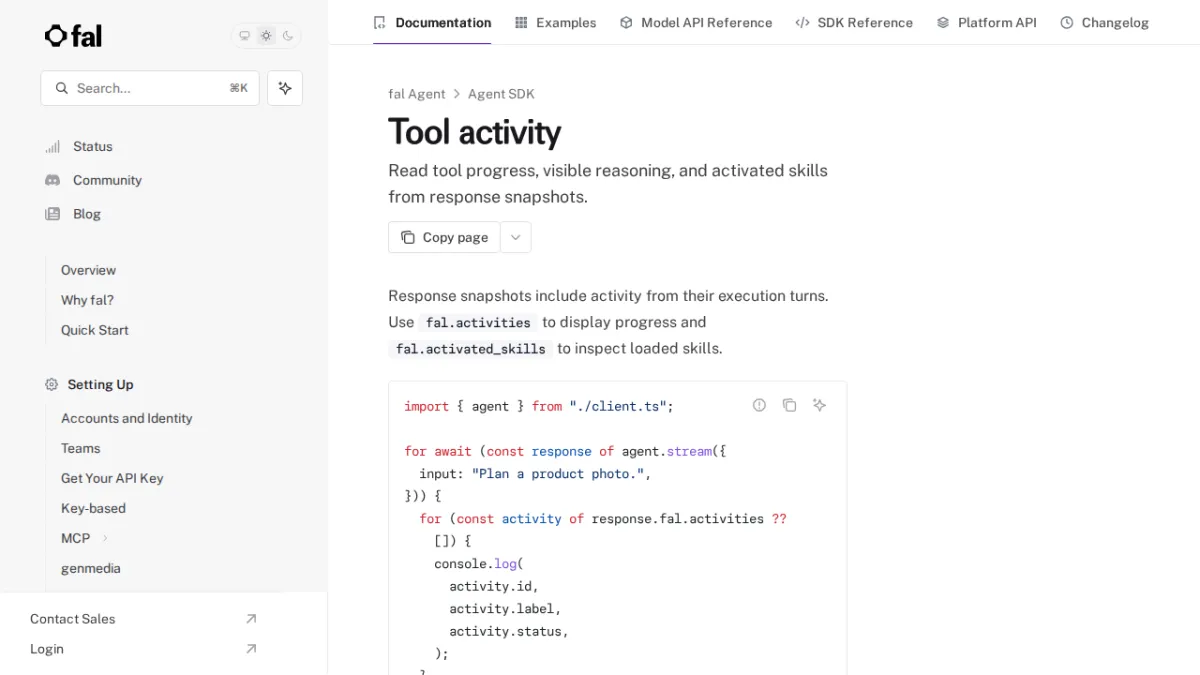Open the genmedia page
Viewport: 1200px width, 675px height.
coord(91,568)
